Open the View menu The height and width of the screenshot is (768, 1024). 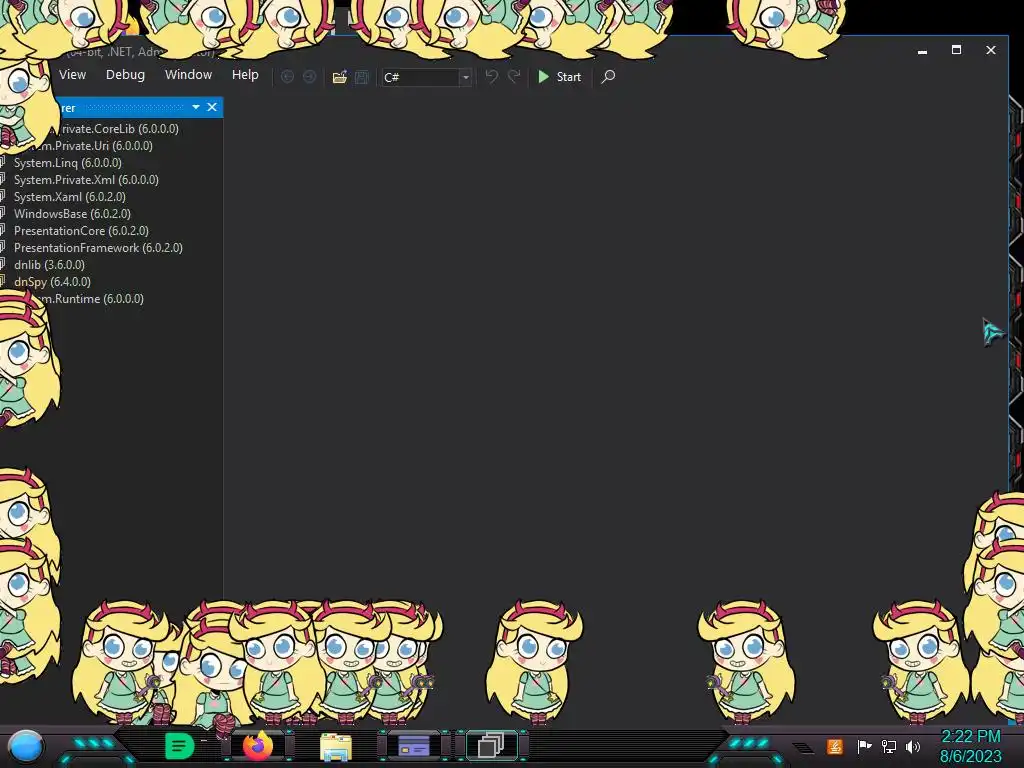(x=72, y=75)
